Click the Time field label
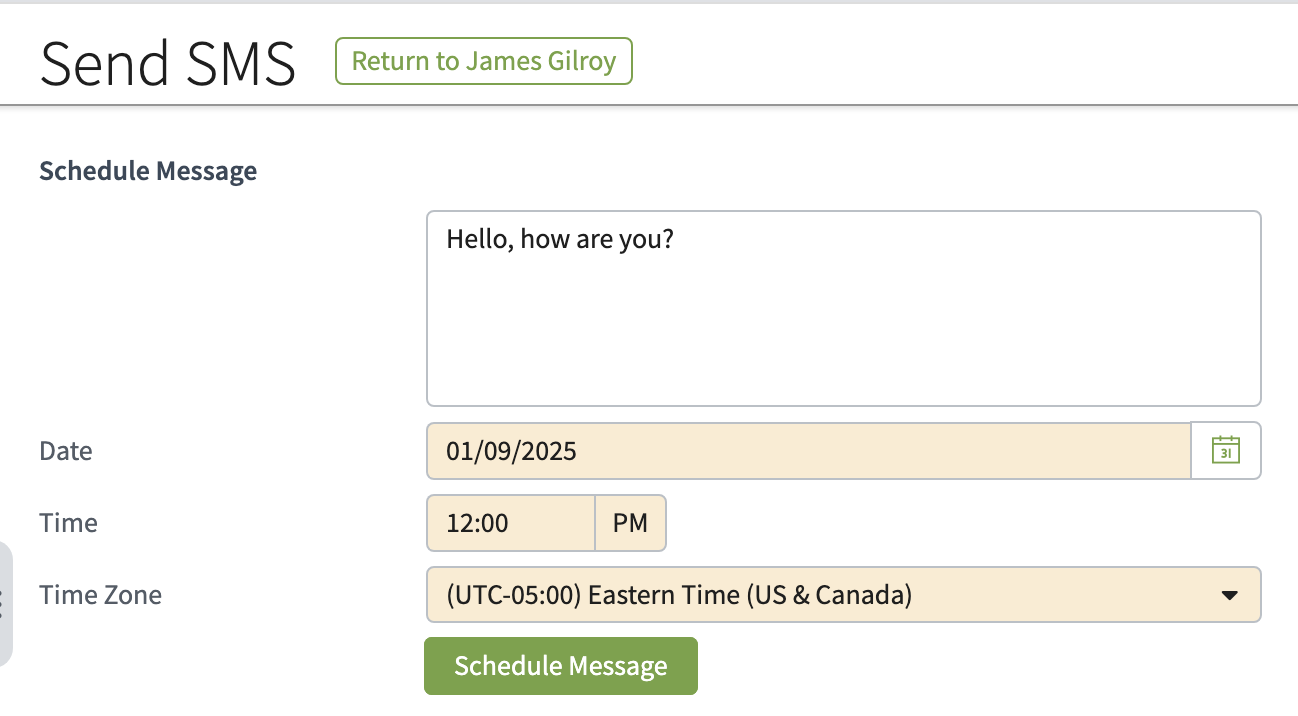Viewport: 1298px width, 716px height. click(69, 523)
